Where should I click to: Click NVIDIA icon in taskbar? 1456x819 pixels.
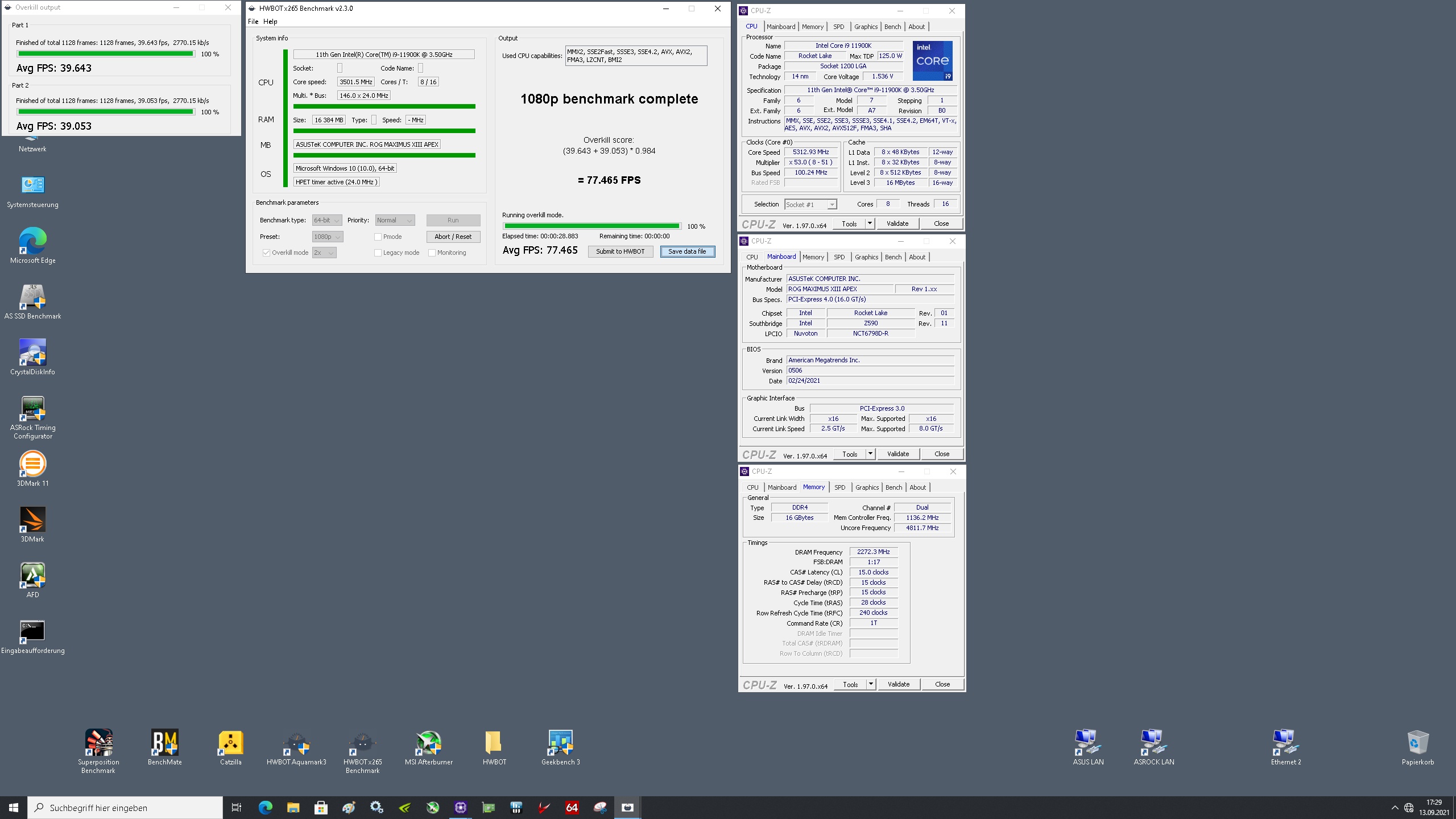[405, 808]
